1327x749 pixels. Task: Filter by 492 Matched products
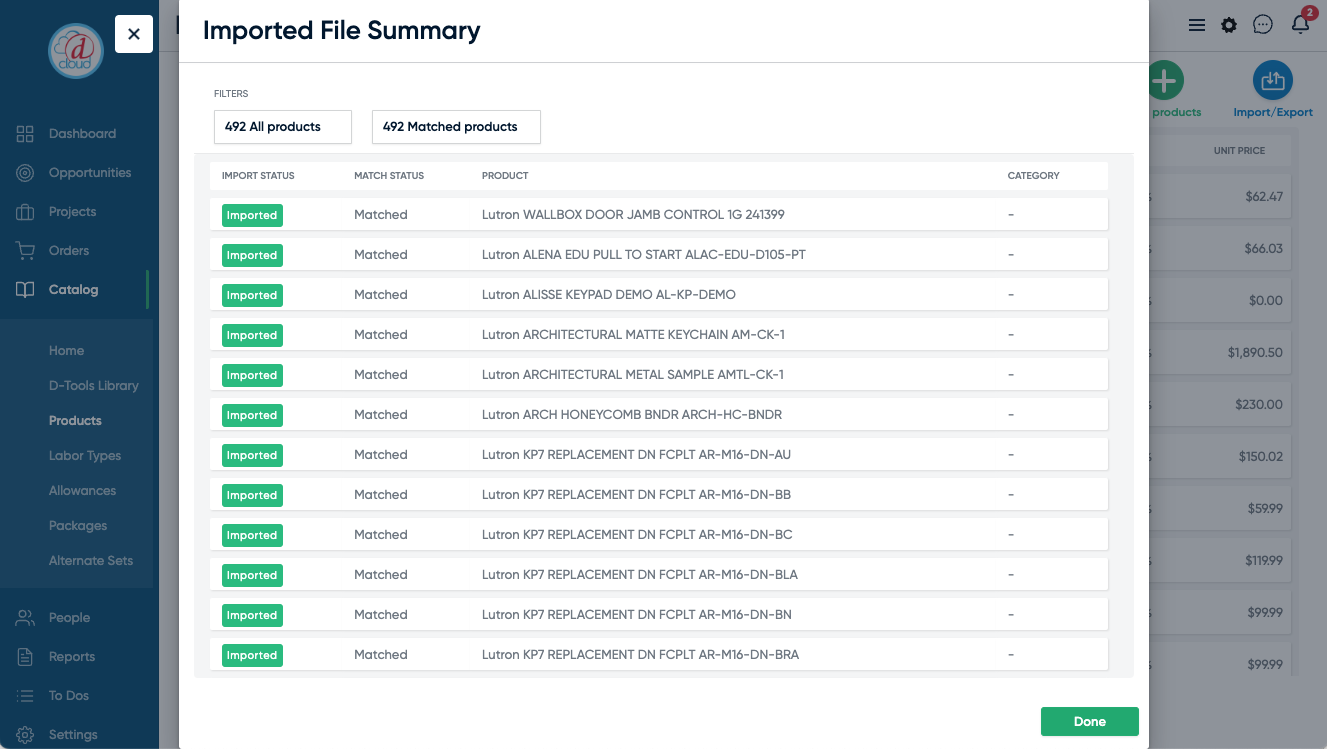click(456, 127)
